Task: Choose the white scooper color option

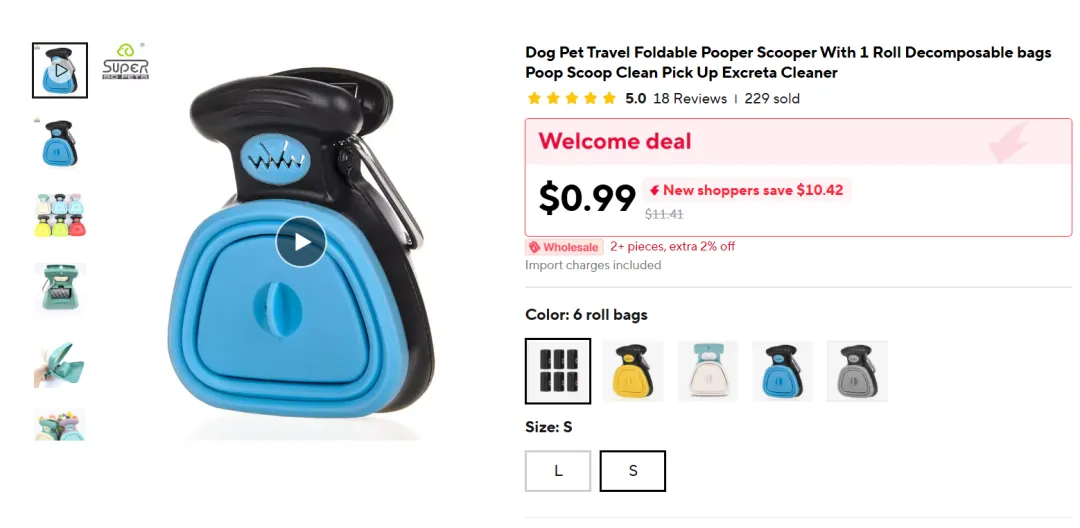Action: pos(707,371)
